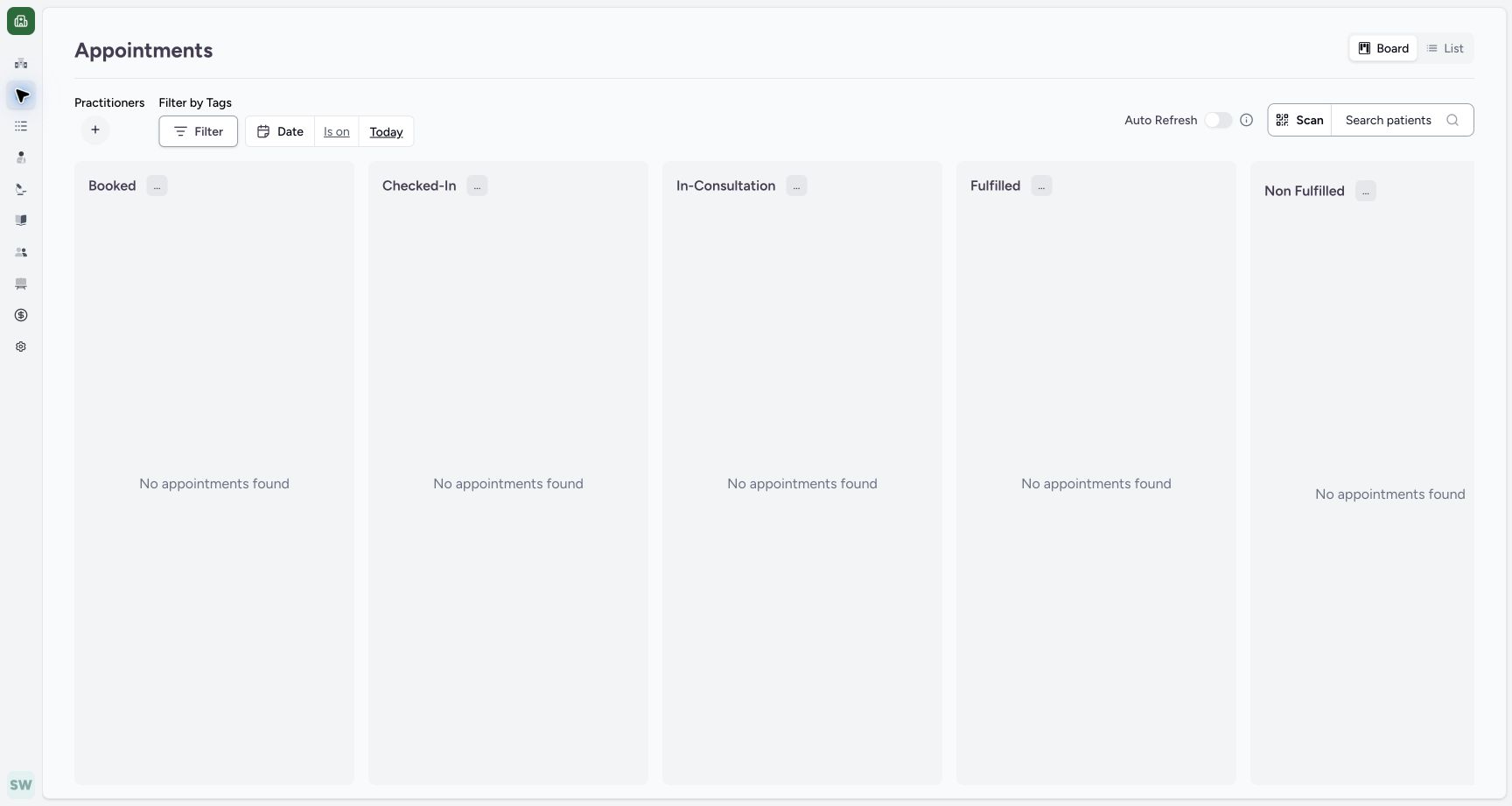Open the people group sidebar icon

click(21, 252)
